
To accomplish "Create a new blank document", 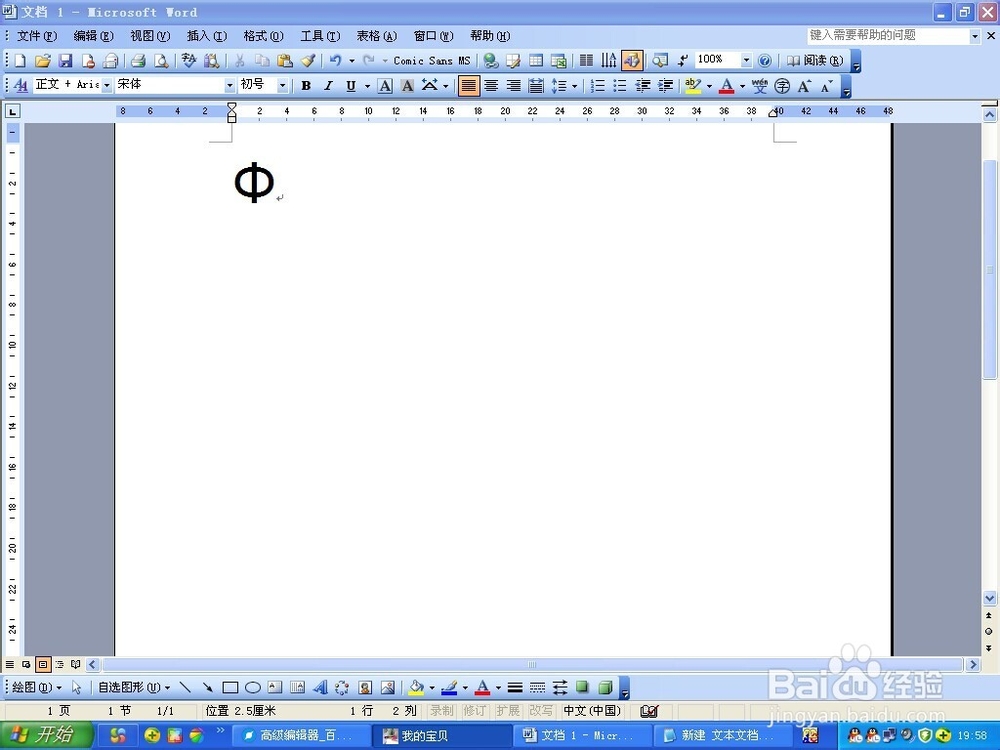I will point(20,61).
